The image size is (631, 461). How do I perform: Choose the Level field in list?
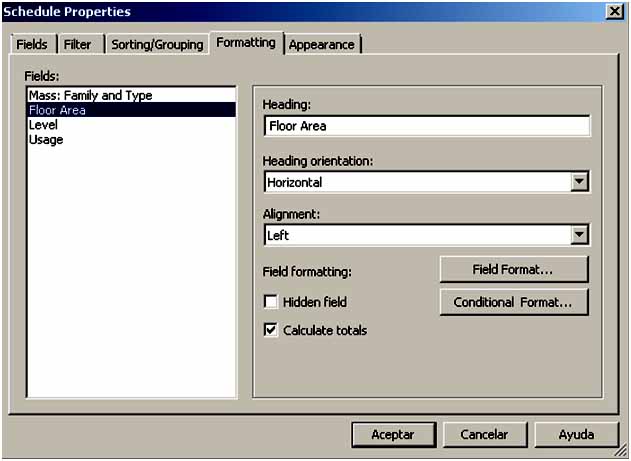pyautogui.click(x=43, y=125)
